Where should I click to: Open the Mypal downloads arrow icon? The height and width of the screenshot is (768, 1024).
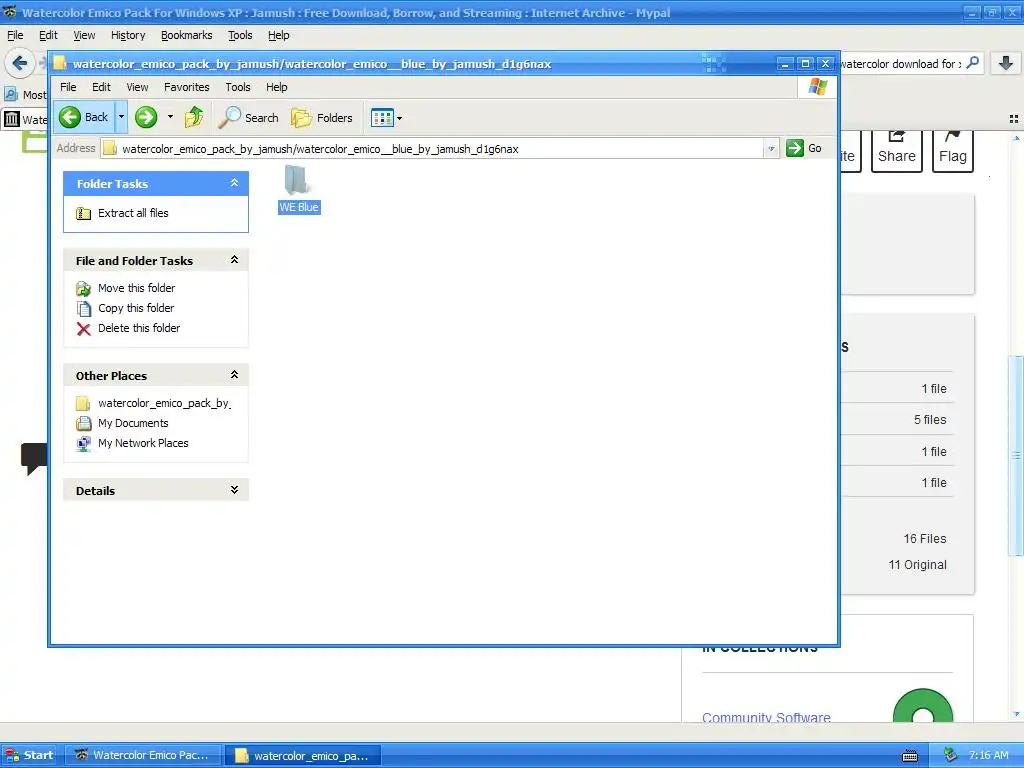click(x=1006, y=63)
